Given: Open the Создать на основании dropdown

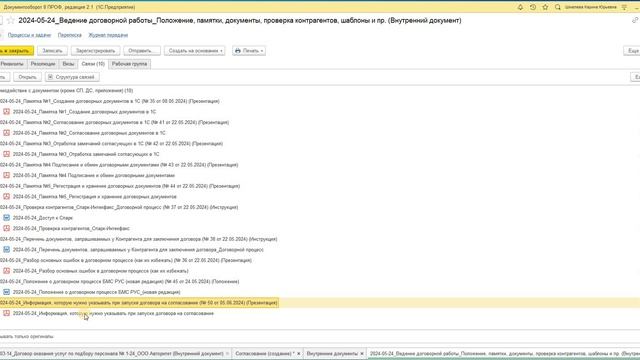Looking at the screenshot, I should (195, 51).
